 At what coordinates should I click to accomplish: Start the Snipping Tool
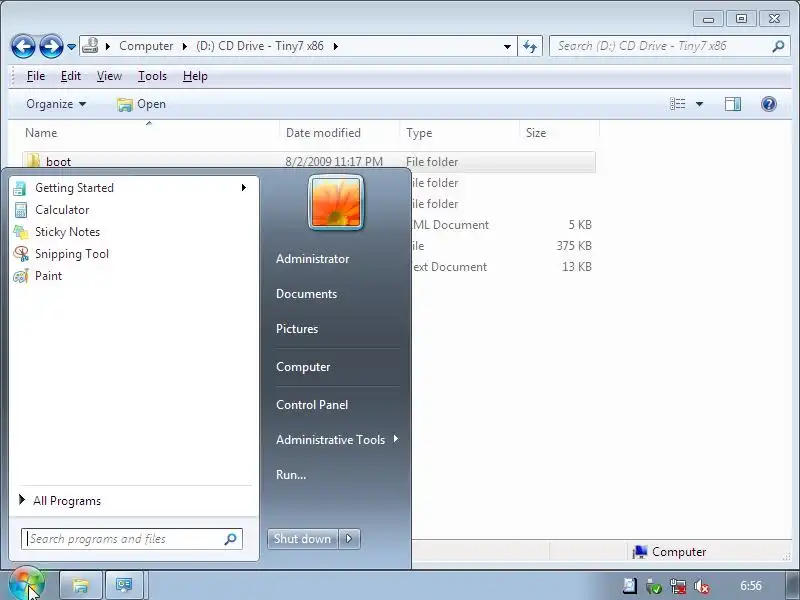point(134,254)
